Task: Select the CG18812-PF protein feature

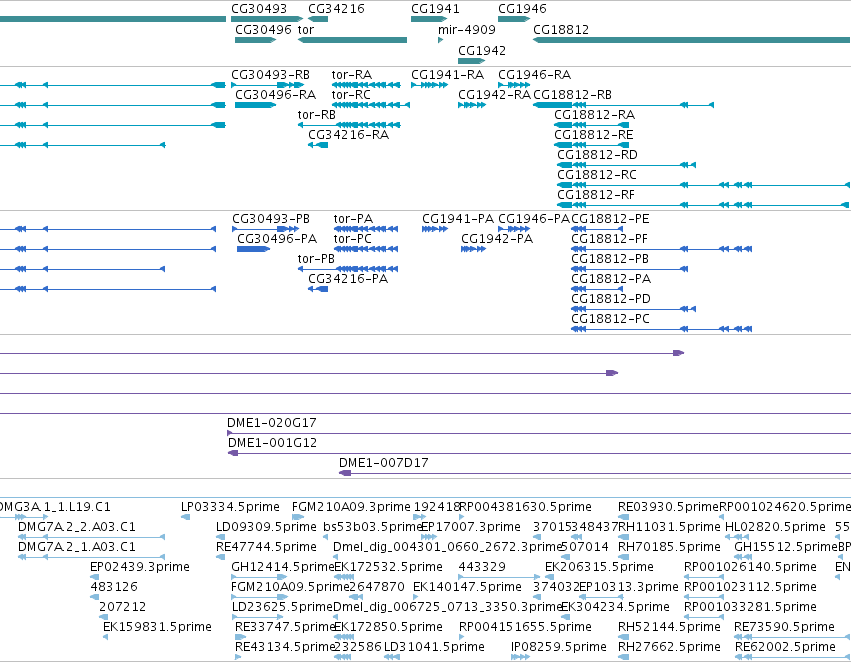Action: click(662, 249)
